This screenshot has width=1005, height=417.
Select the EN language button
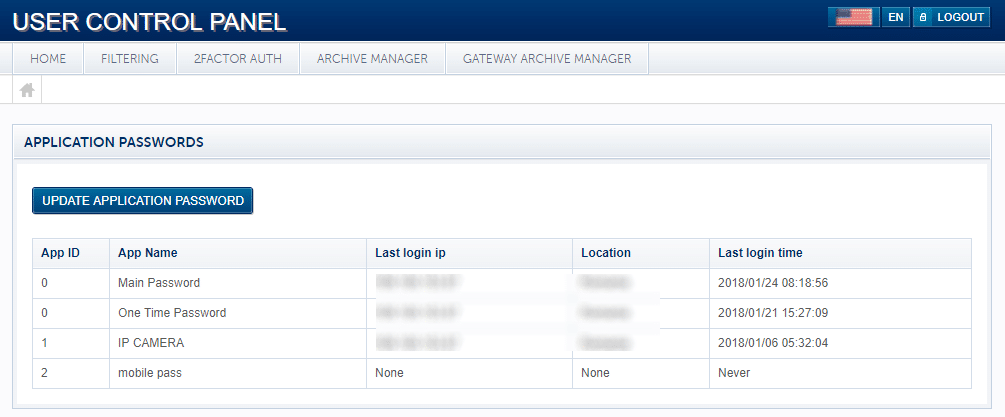(895, 17)
